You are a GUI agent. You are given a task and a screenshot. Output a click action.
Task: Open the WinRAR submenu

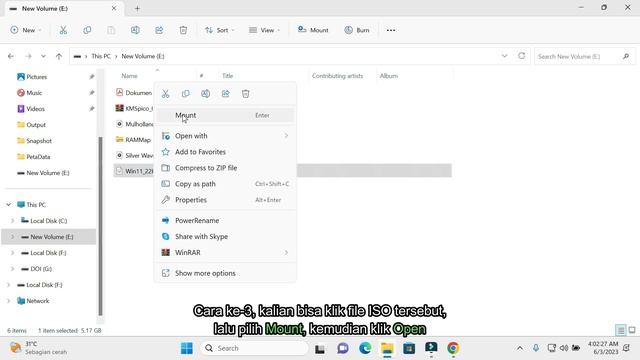tap(225, 253)
